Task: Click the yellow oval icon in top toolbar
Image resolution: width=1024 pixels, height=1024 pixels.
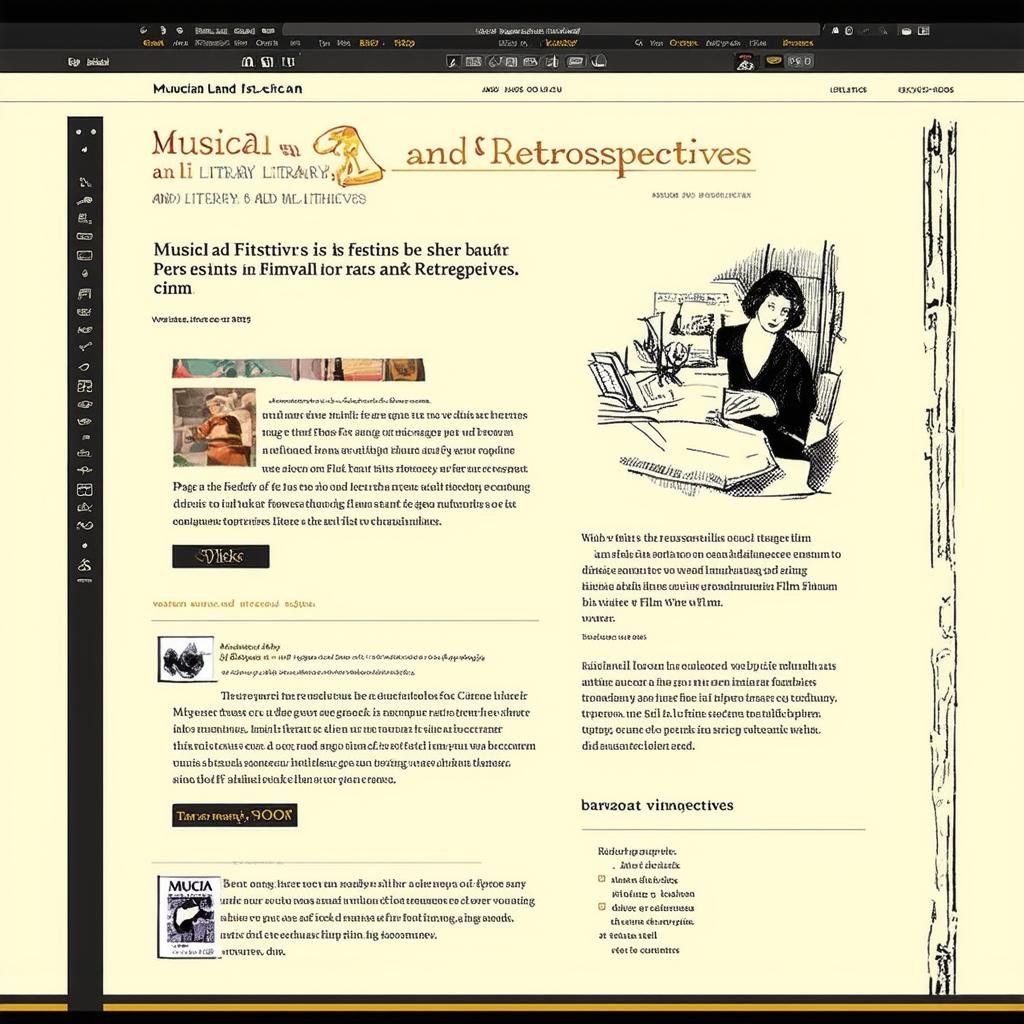Action: point(774,61)
